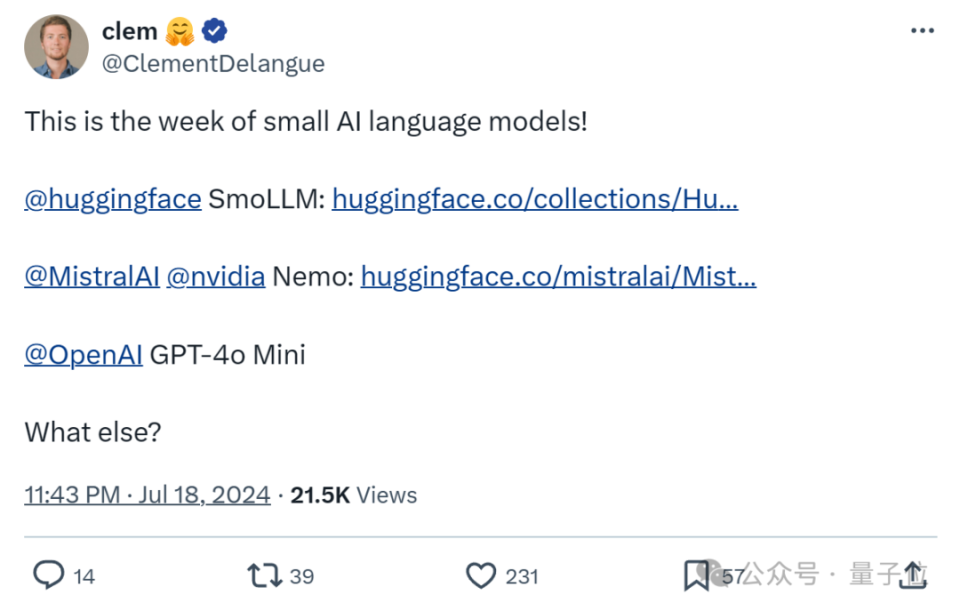Click the 'What else?' tweet text

93,433
